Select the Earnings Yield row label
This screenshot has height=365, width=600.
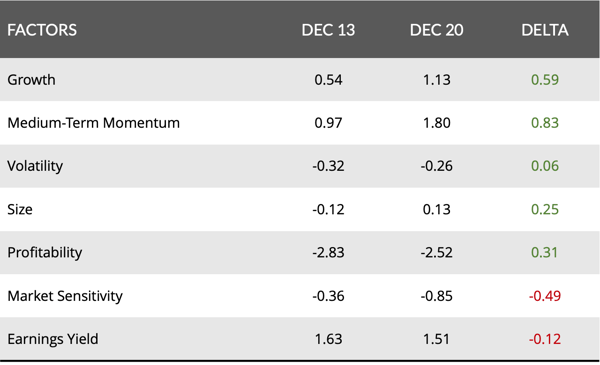(x=53, y=339)
